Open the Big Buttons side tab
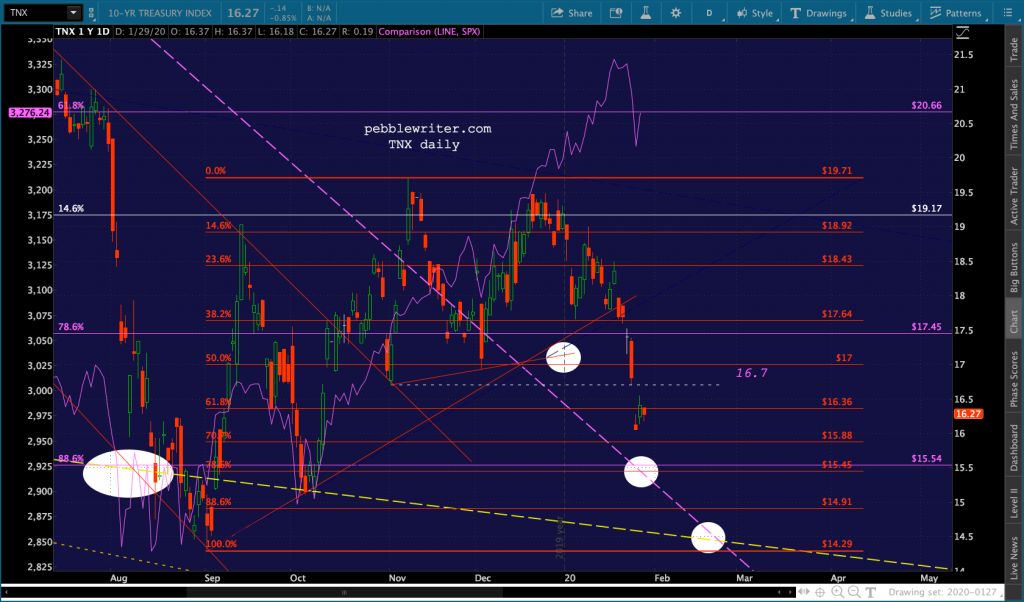Image resolution: width=1024 pixels, height=602 pixels. coord(1014,268)
